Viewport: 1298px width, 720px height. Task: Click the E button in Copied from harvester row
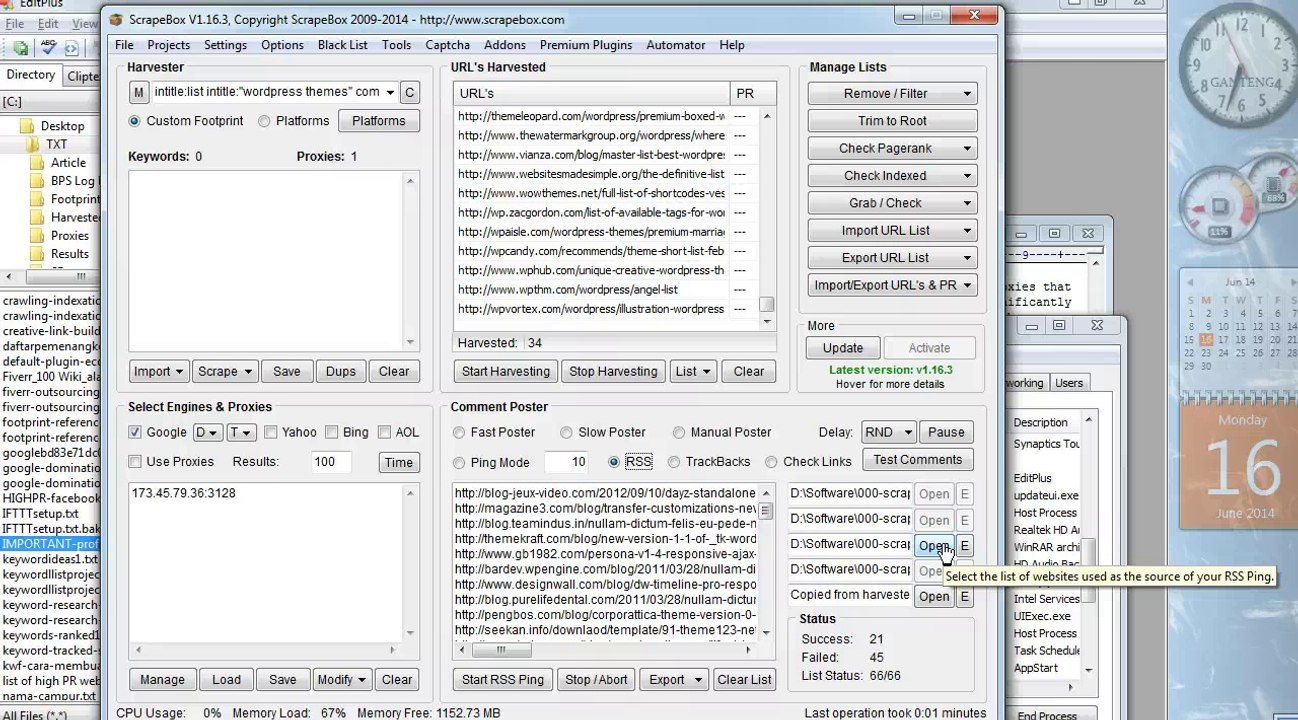[x=964, y=596]
